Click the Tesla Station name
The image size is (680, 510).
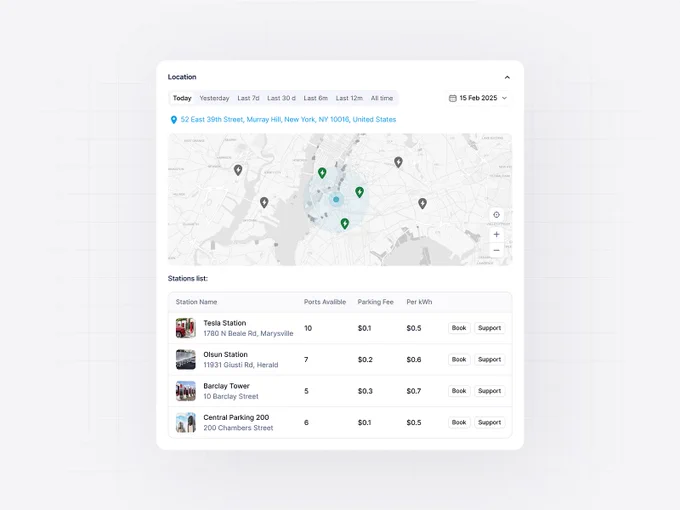tap(225, 323)
